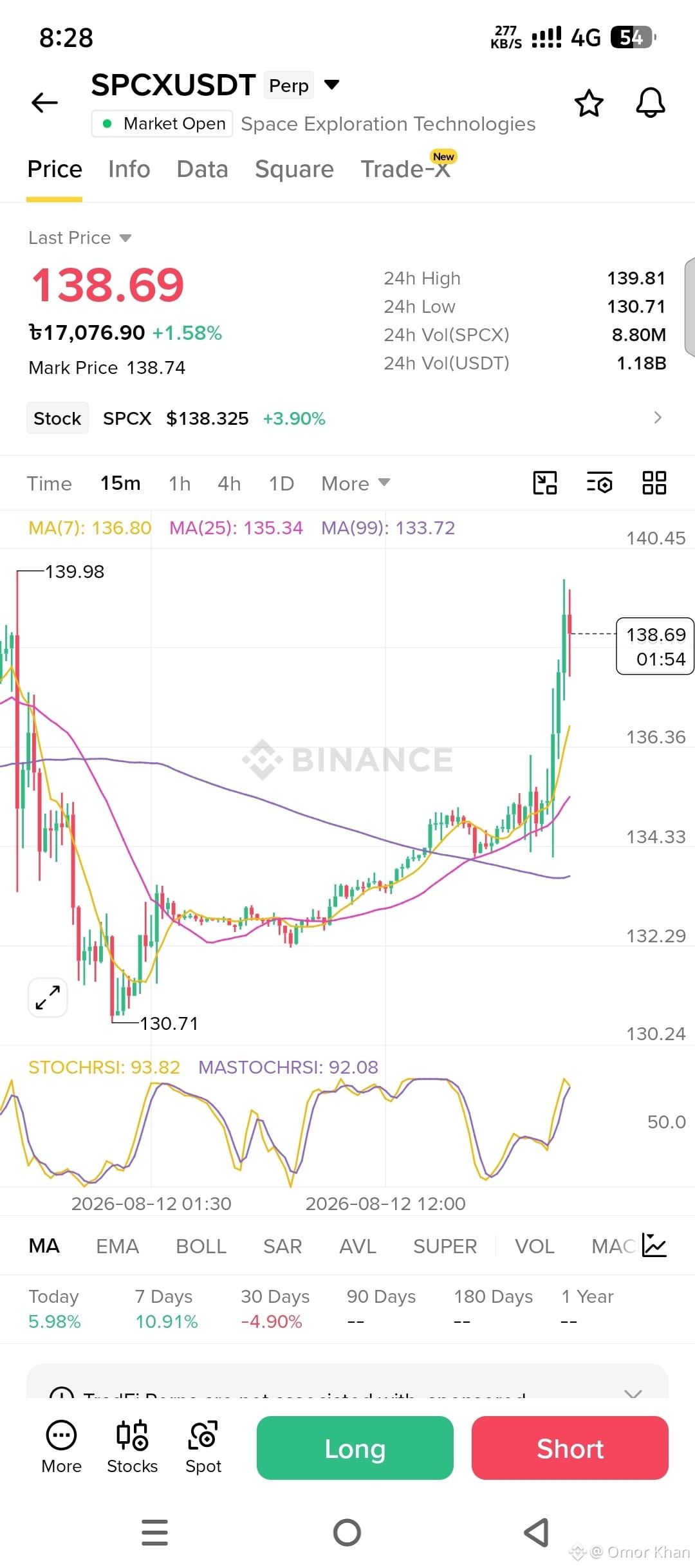Open the multi-chart grid icon
This screenshot has width=695, height=1568.
point(654,483)
